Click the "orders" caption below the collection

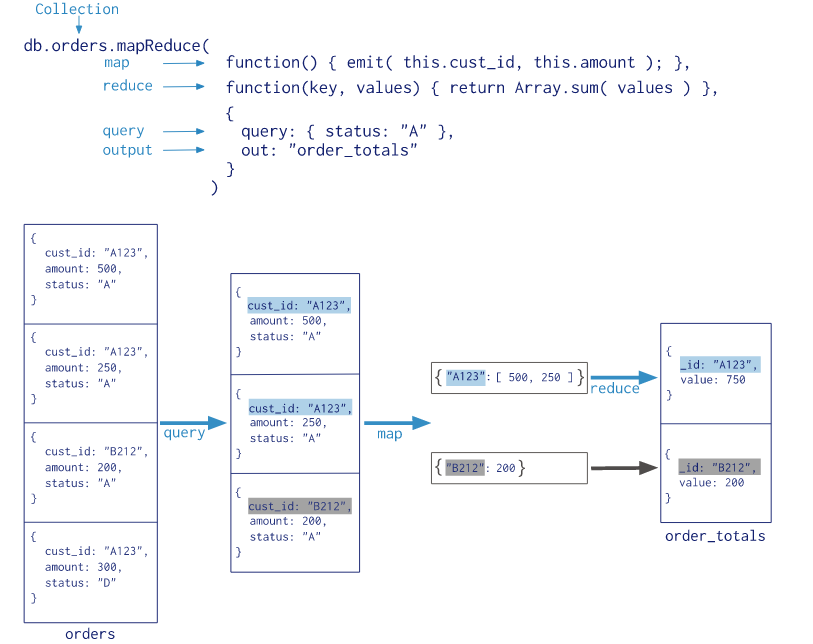click(90, 634)
